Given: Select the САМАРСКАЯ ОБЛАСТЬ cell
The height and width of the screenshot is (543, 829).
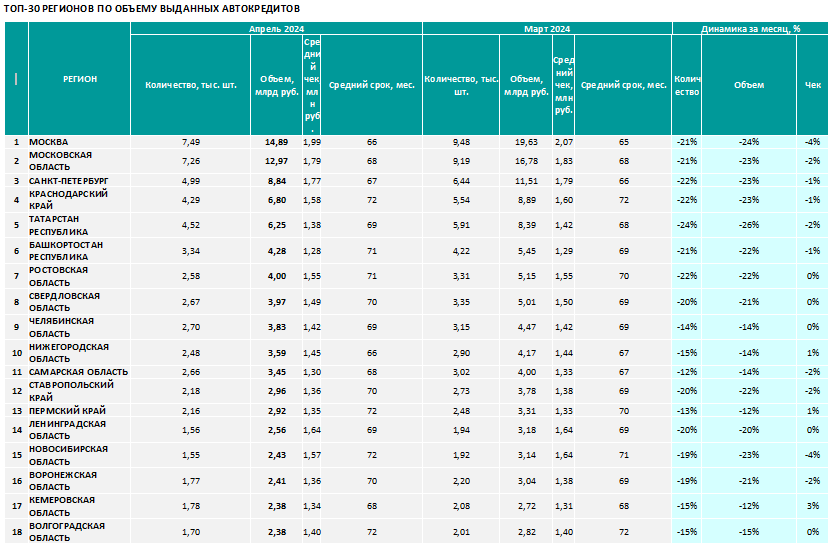Looking at the screenshot, I should click(78, 372).
